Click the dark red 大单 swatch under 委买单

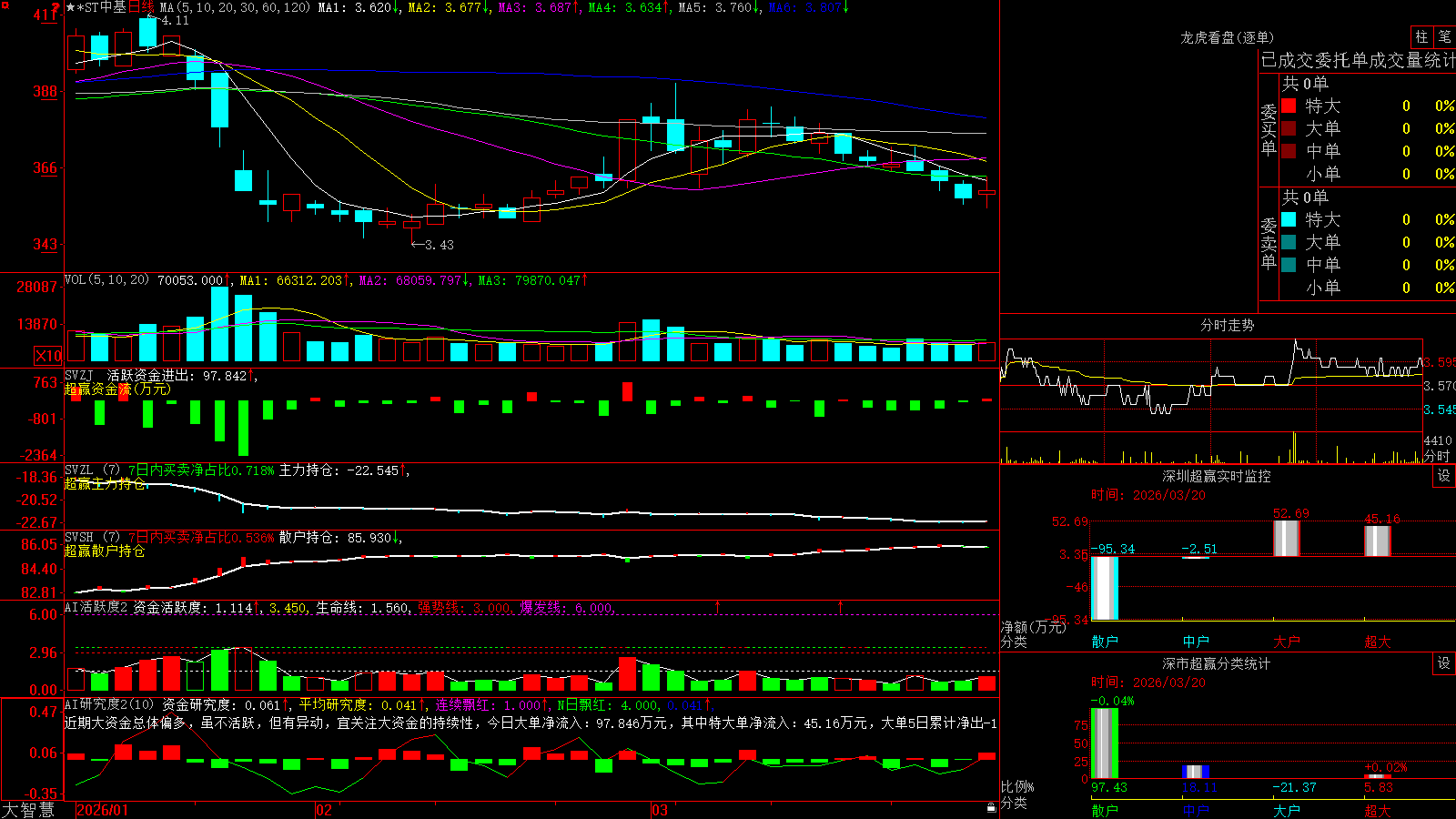coord(1289,128)
